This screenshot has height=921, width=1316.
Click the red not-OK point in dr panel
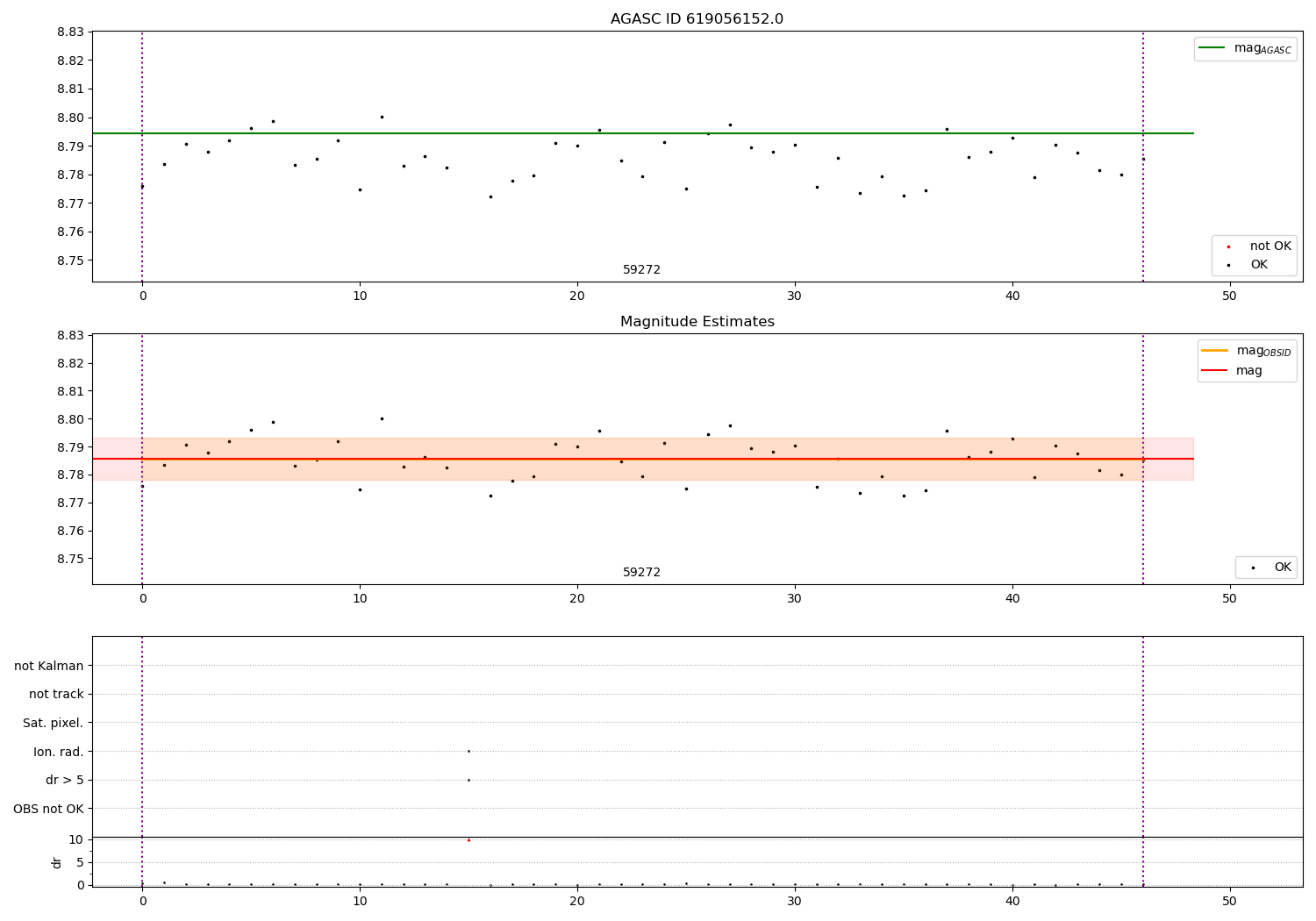(x=468, y=840)
